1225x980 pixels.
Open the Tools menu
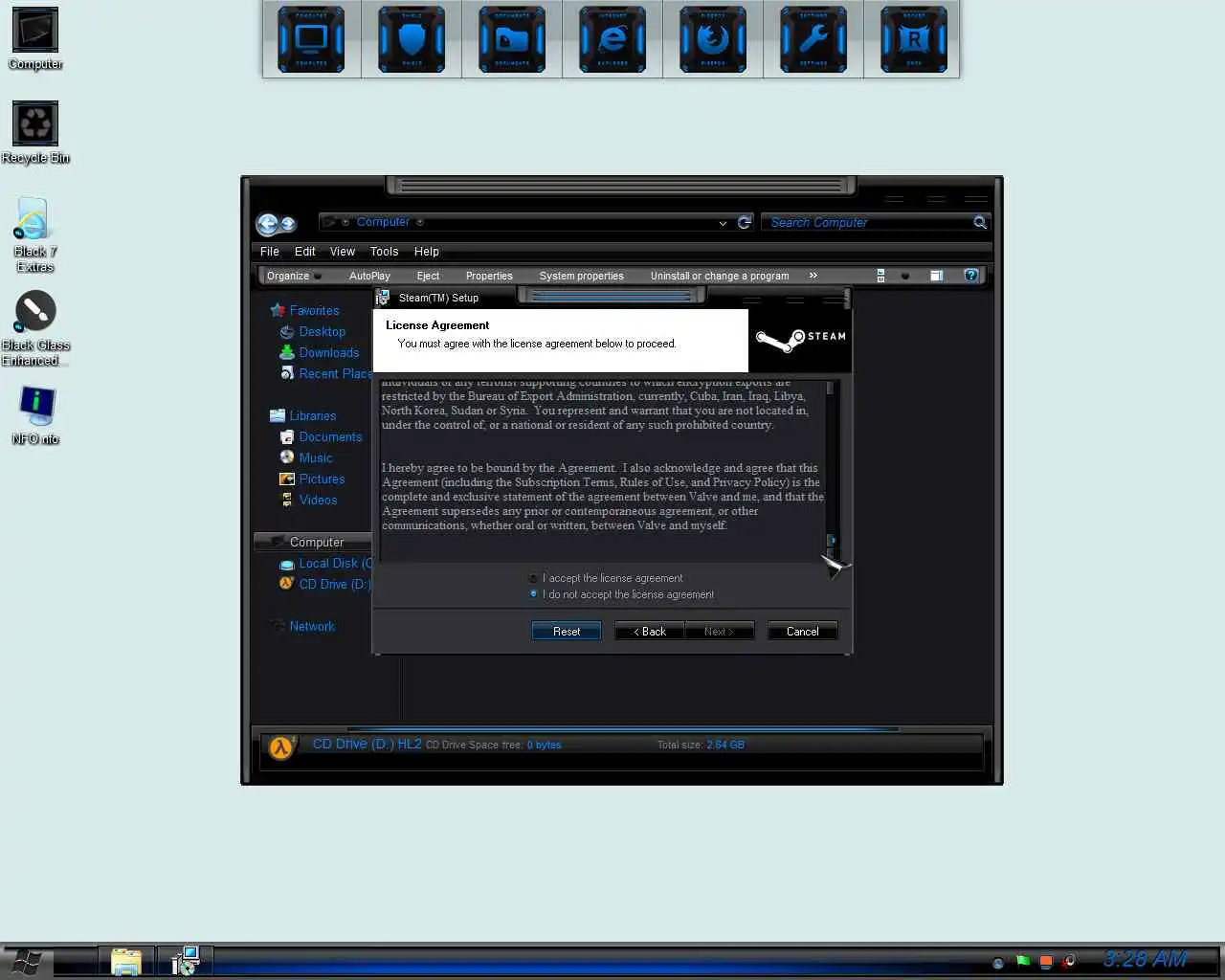coord(385,252)
